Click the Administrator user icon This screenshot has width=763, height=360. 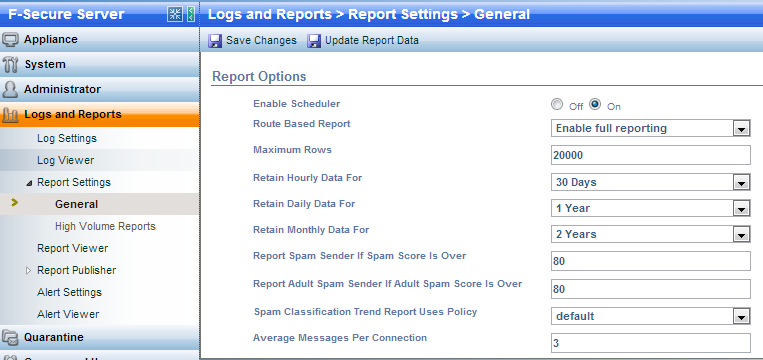(11, 90)
